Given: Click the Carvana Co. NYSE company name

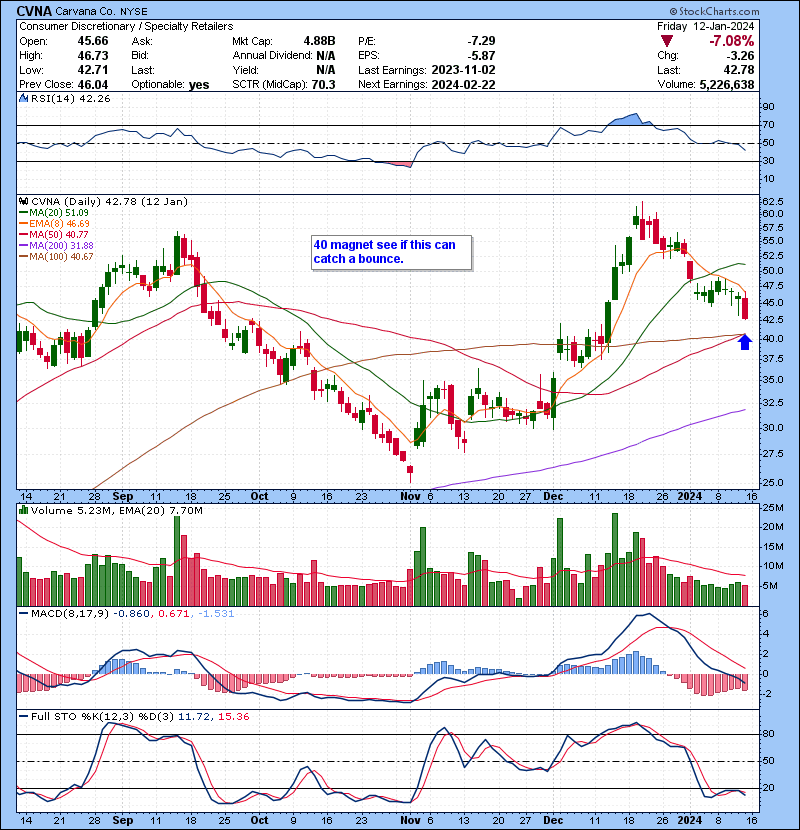Looking at the screenshot, I should point(102,11).
